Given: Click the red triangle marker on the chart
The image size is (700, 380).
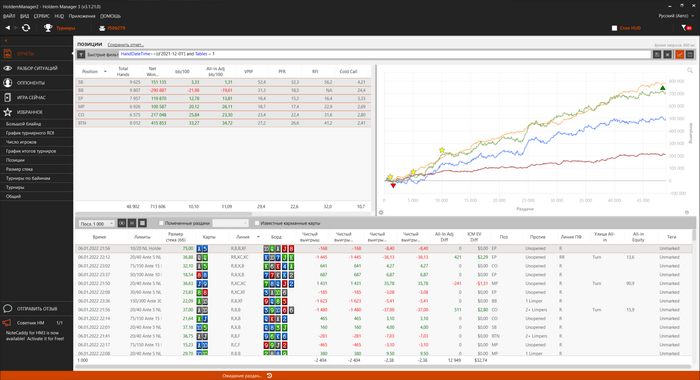Looking at the screenshot, I should click(x=393, y=186).
